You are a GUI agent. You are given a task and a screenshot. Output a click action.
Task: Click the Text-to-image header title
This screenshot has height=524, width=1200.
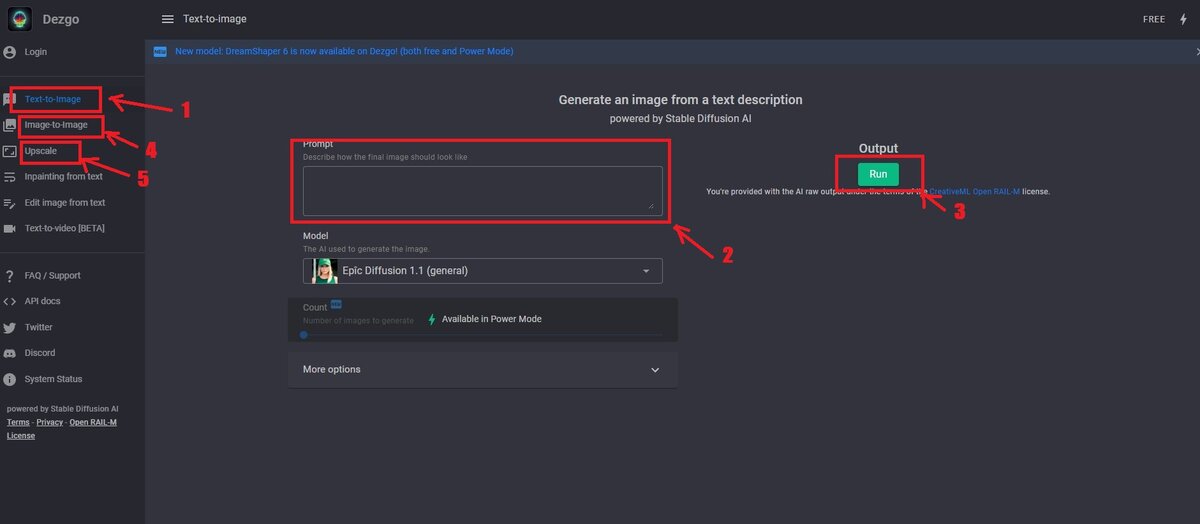pos(215,19)
